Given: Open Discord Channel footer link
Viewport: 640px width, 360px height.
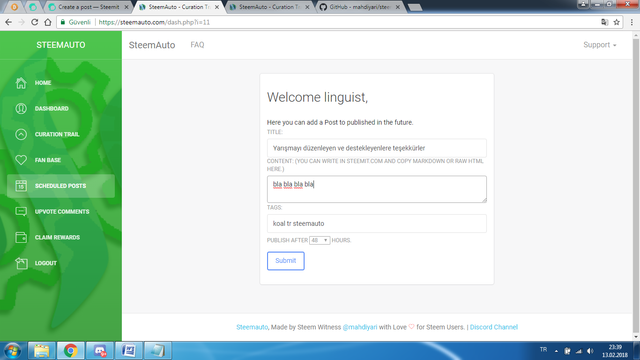Looking at the screenshot, I should tap(493, 327).
